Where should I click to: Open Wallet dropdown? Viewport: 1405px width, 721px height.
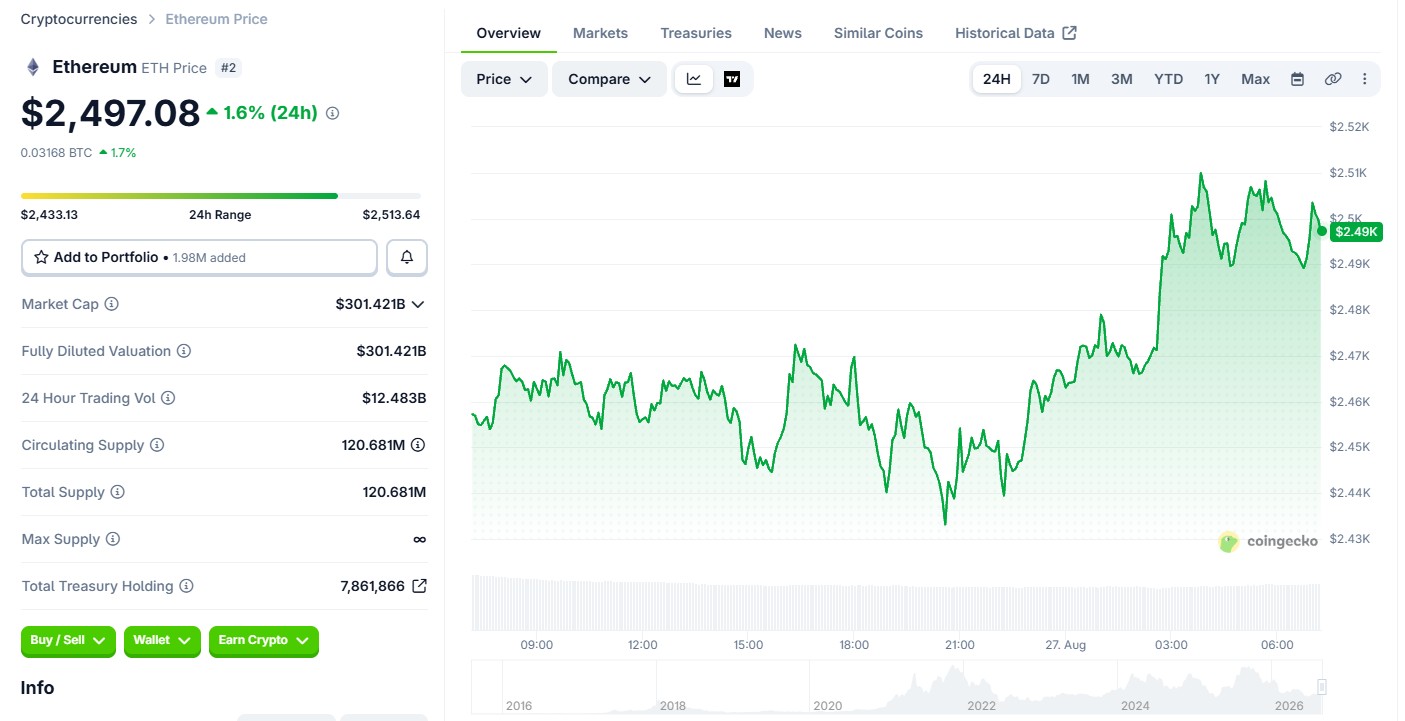[x=163, y=641]
